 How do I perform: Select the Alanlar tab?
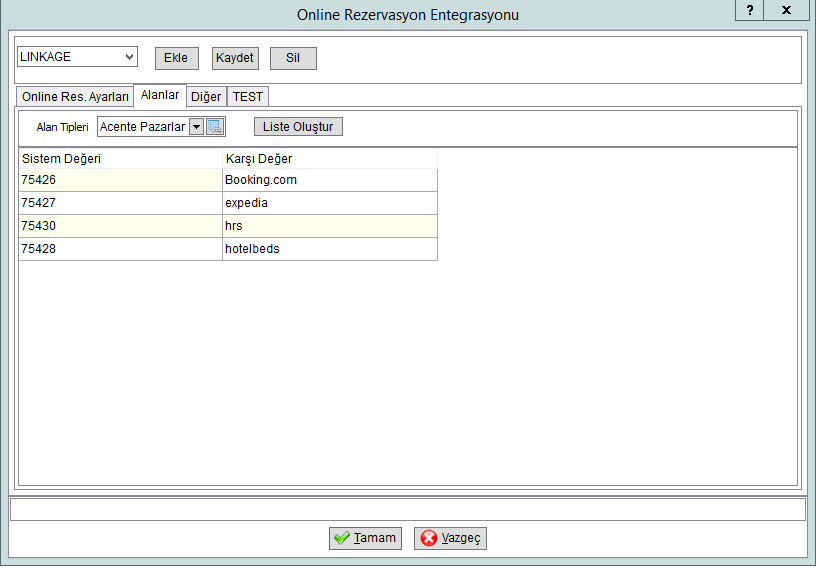tap(160, 95)
